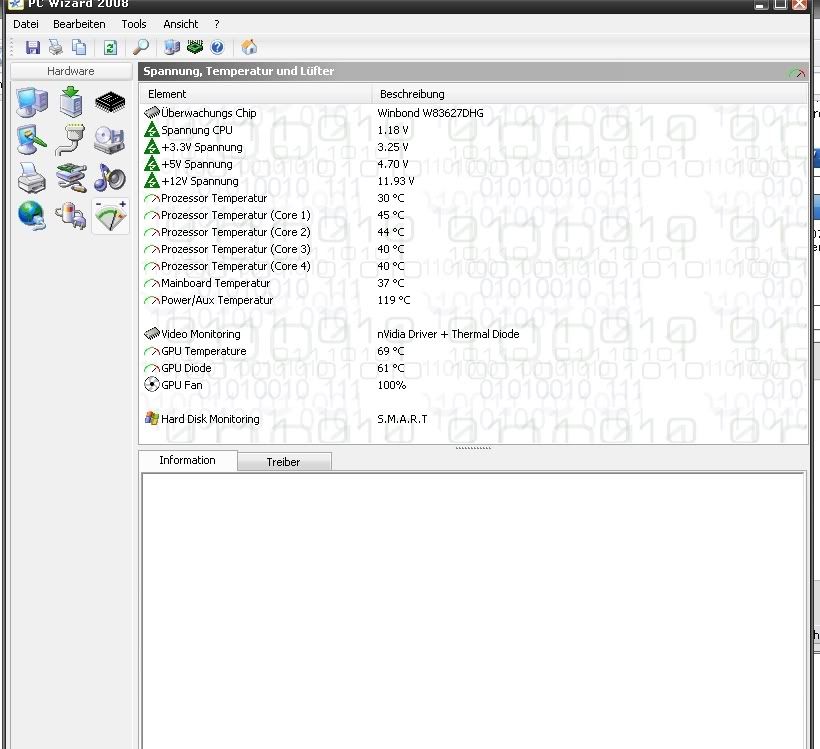Click the Save toolbar icon
The height and width of the screenshot is (749, 820).
33,48
